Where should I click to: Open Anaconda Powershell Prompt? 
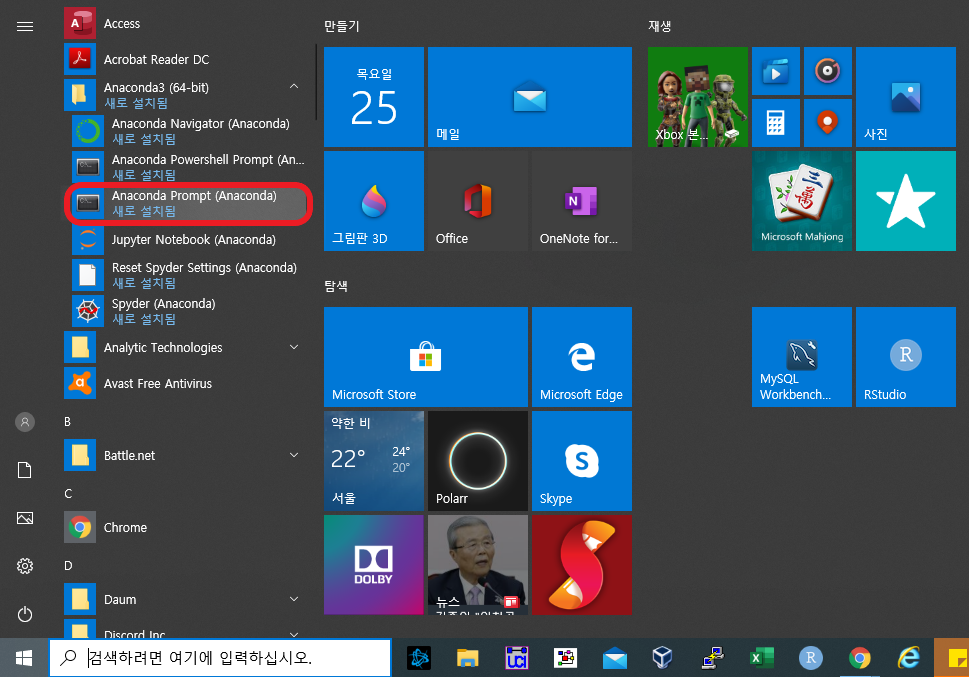(x=189, y=167)
